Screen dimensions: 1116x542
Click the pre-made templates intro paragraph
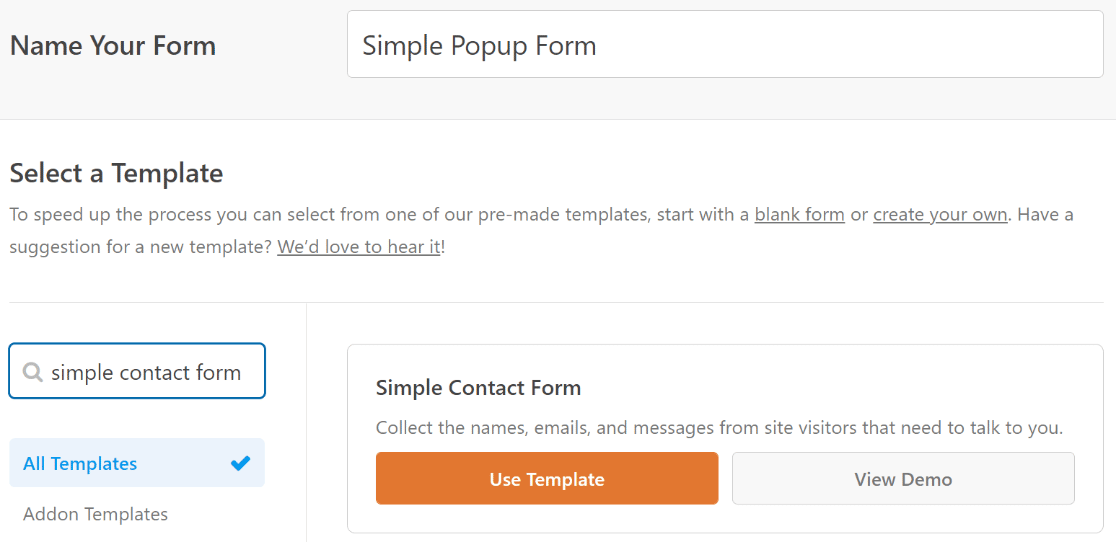click(542, 230)
